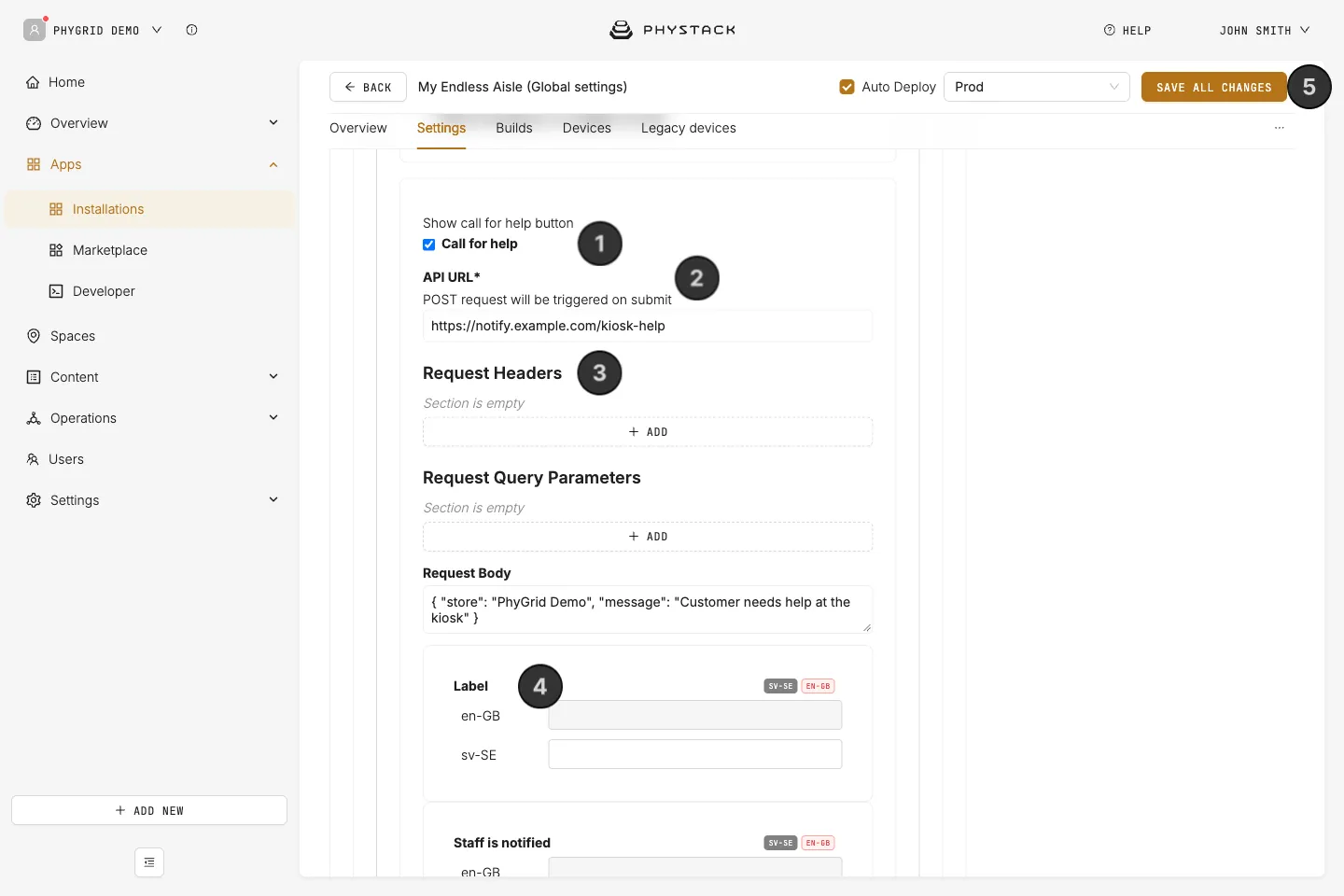Image resolution: width=1344 pixels, height=896 pixels.
Task: Click the Spaces location pin icon
Action: coord(34,336)
